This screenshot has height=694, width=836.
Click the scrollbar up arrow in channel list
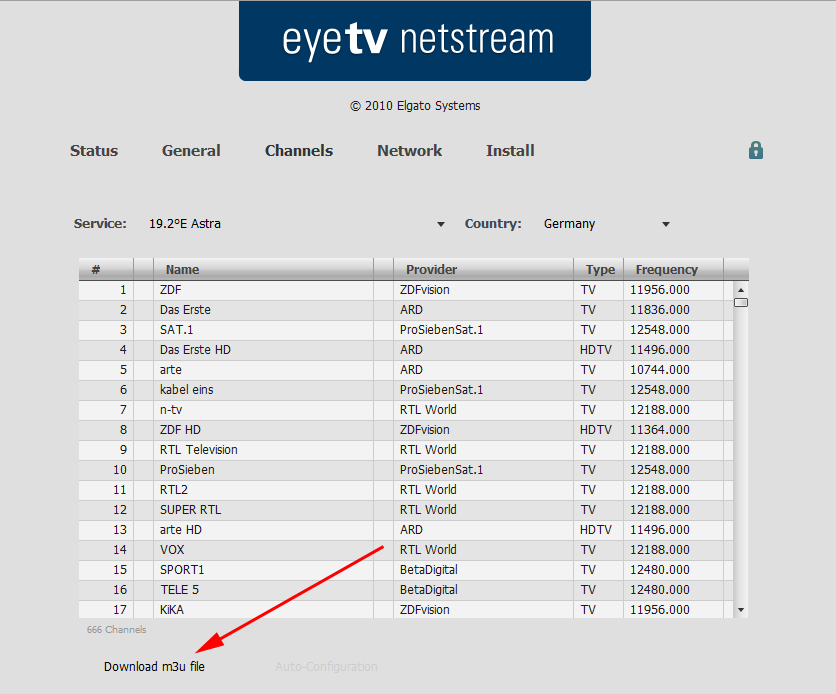coord(741,290)
